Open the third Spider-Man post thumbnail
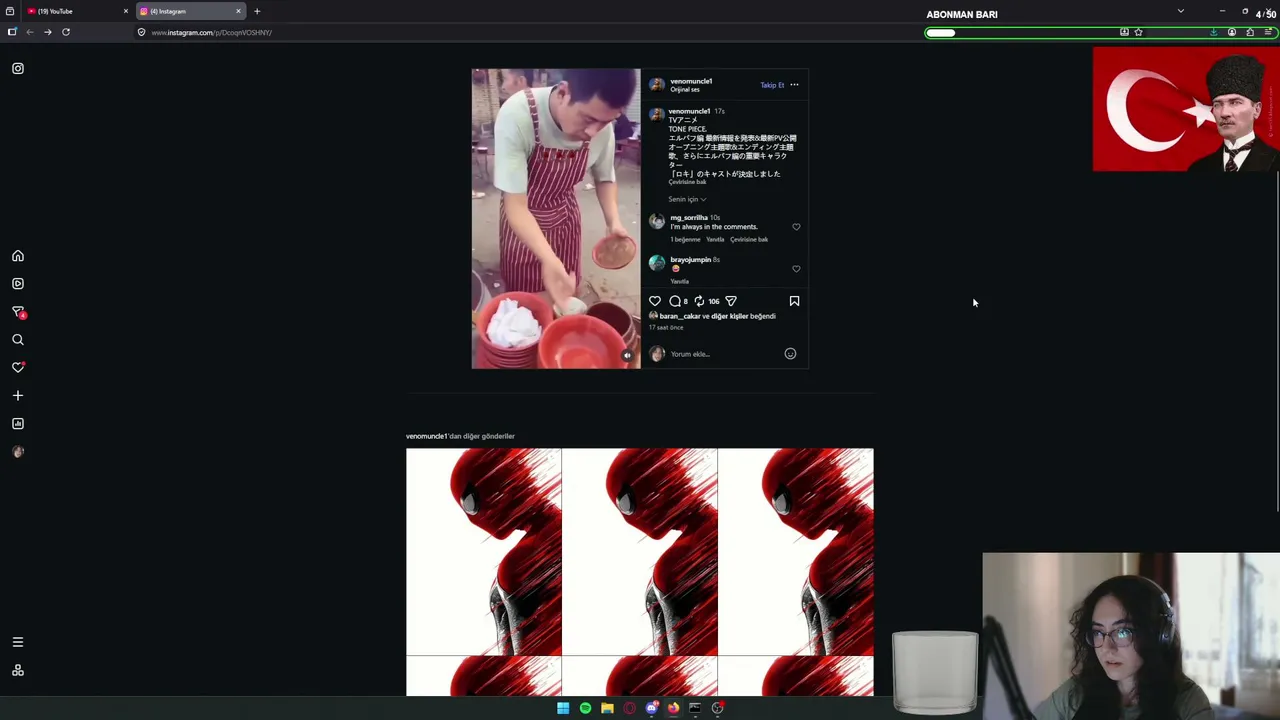Image resolution: width=1280 pixels, height=720 pixels. [x=796, y=552]
